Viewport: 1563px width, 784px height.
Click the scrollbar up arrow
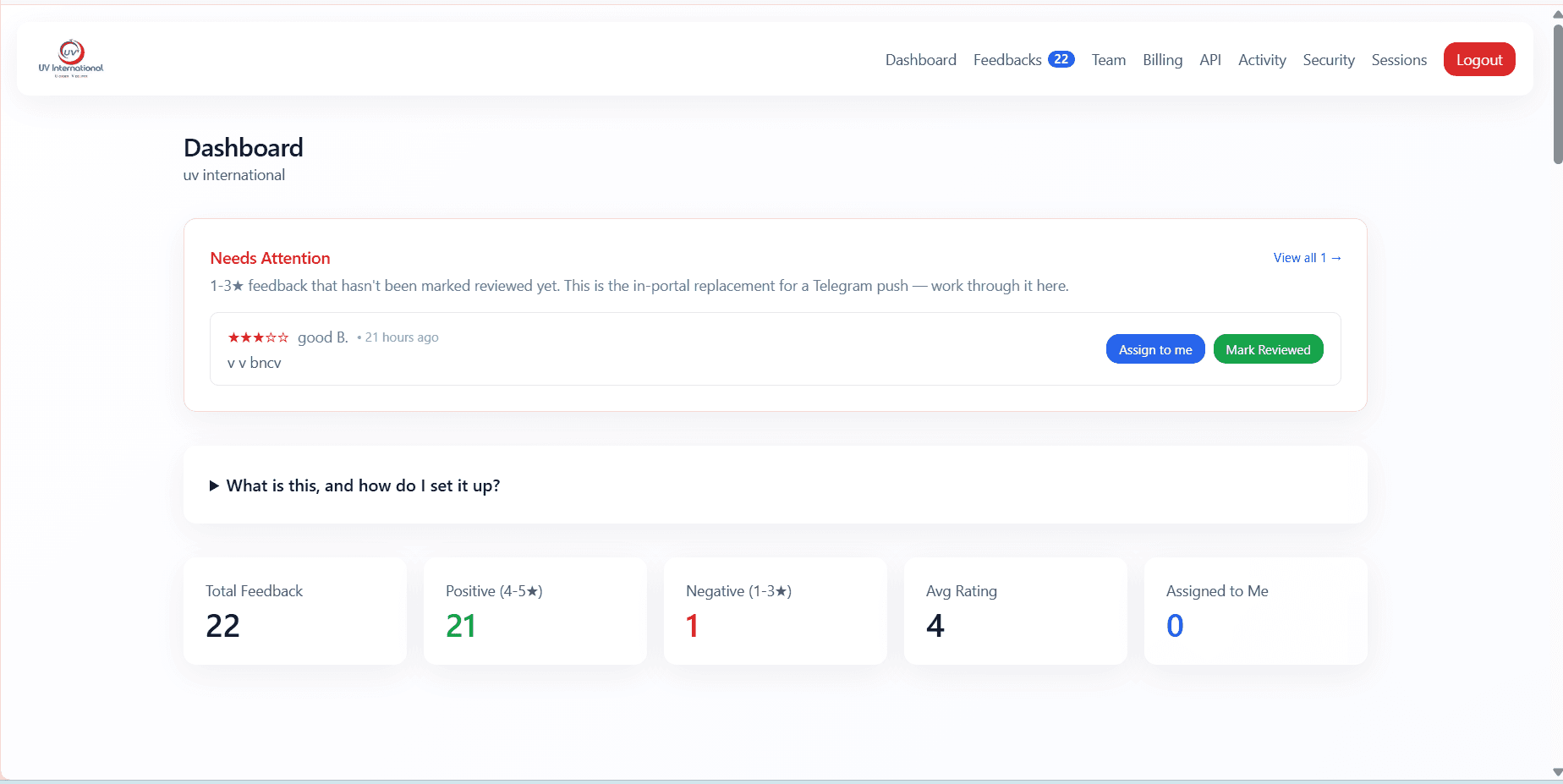[1557, 14]
